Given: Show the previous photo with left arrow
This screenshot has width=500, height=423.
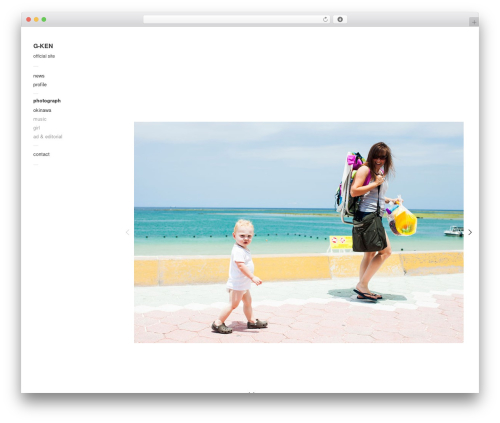Looking at the screenshot, I should coord(127,232).
